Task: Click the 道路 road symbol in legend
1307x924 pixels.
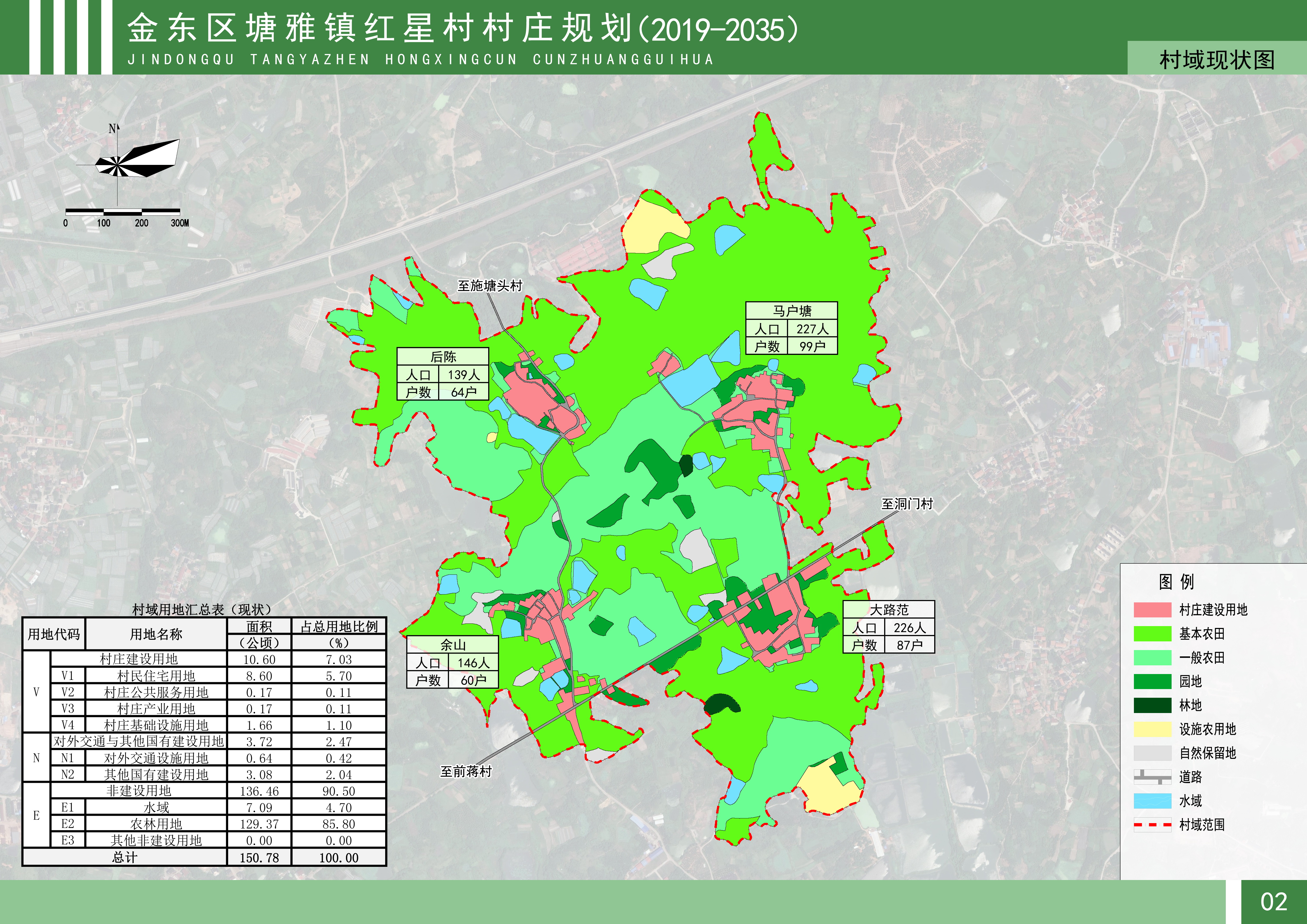Action: point(1152,777)
